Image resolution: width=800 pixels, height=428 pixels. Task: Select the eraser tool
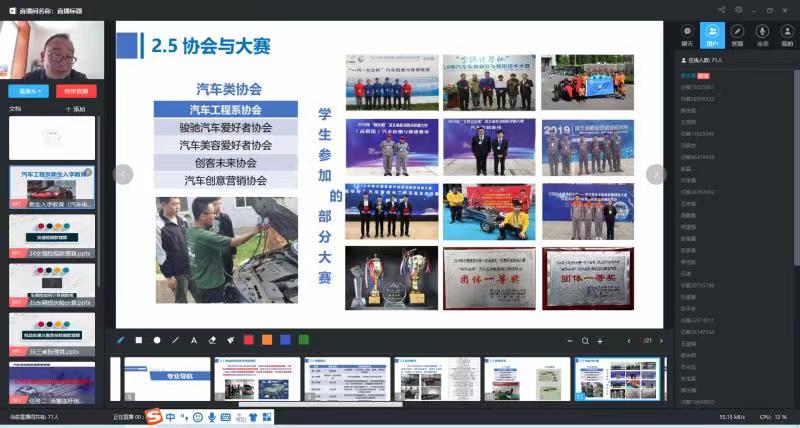pos(212,340)
